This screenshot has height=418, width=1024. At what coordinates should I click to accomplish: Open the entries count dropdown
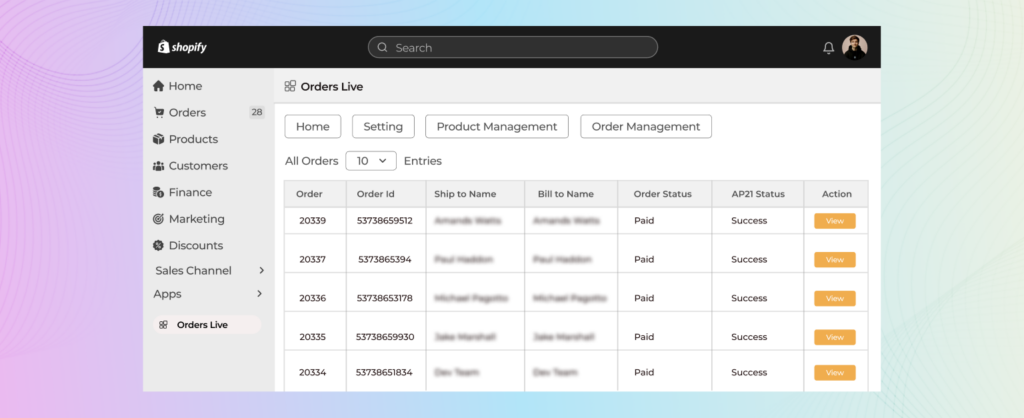pos(371,161)
